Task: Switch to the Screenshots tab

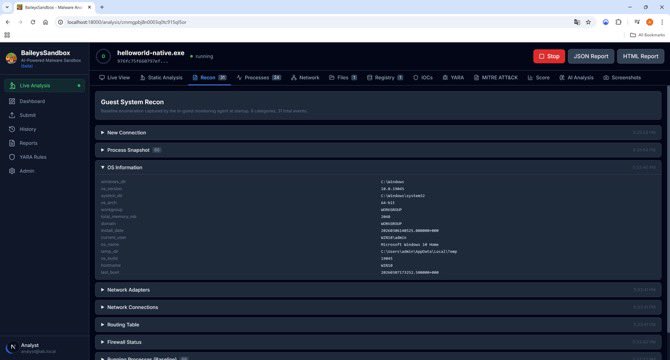Action: pos(622,78)
